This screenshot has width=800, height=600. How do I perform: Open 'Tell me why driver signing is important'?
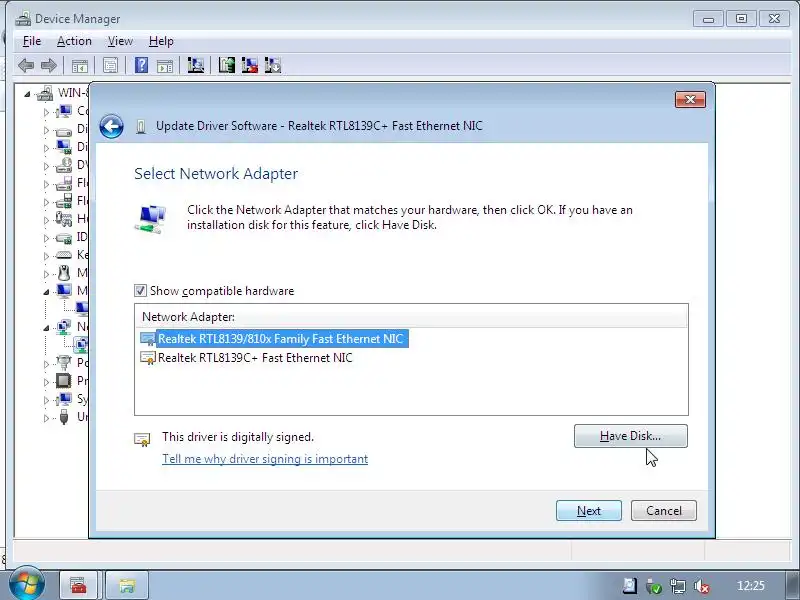pyautogui.click(x=265, y=459)
